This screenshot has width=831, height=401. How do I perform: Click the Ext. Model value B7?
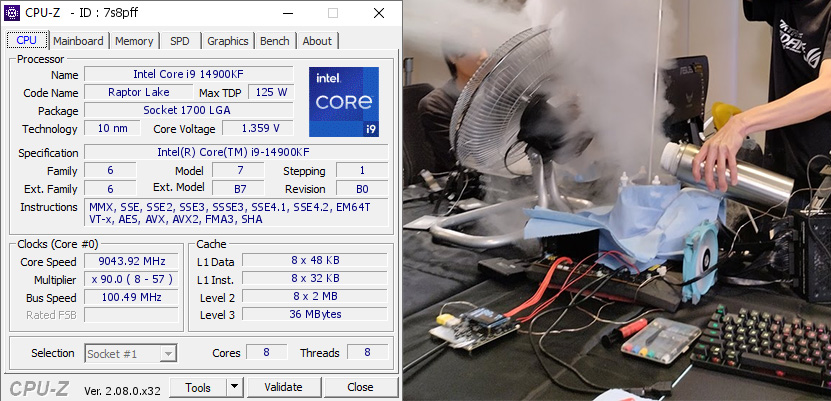click(x=238, y=189)
